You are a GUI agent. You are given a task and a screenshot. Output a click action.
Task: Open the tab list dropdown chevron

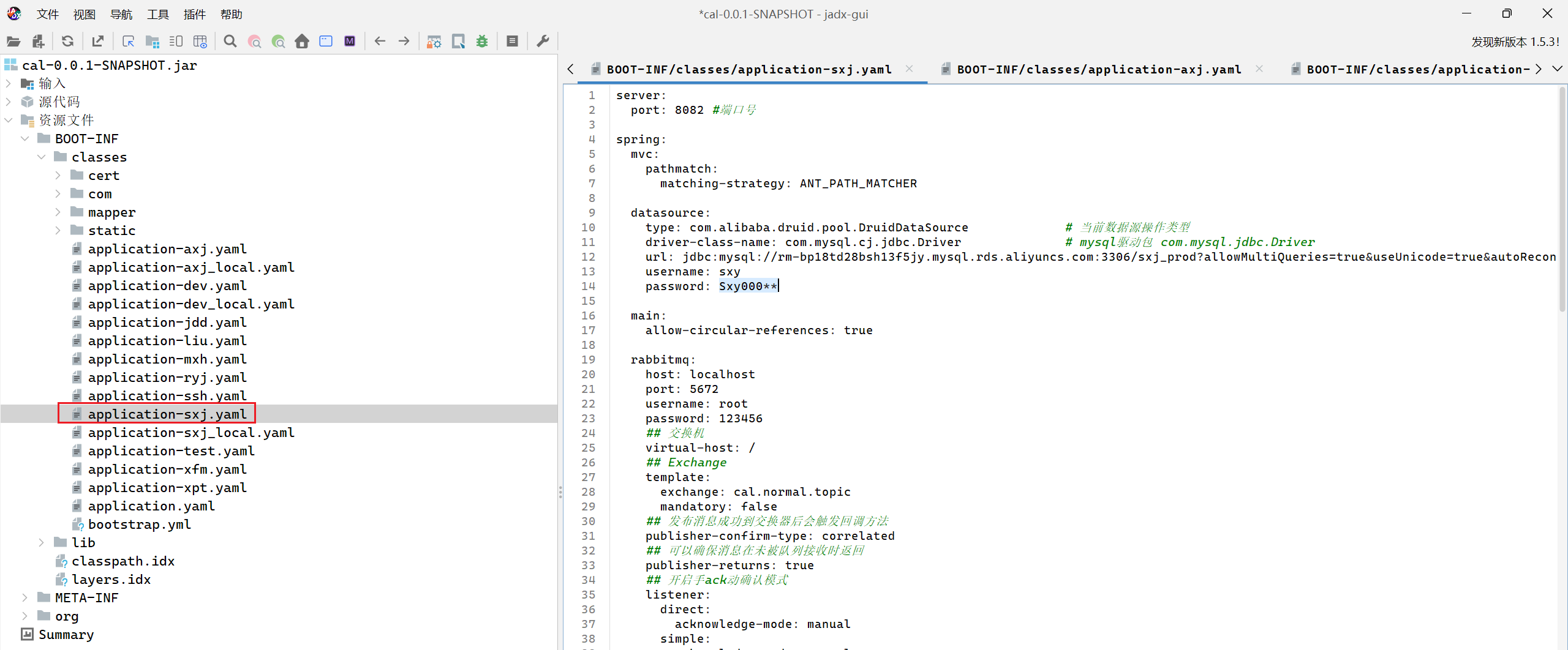[1557, 69]
